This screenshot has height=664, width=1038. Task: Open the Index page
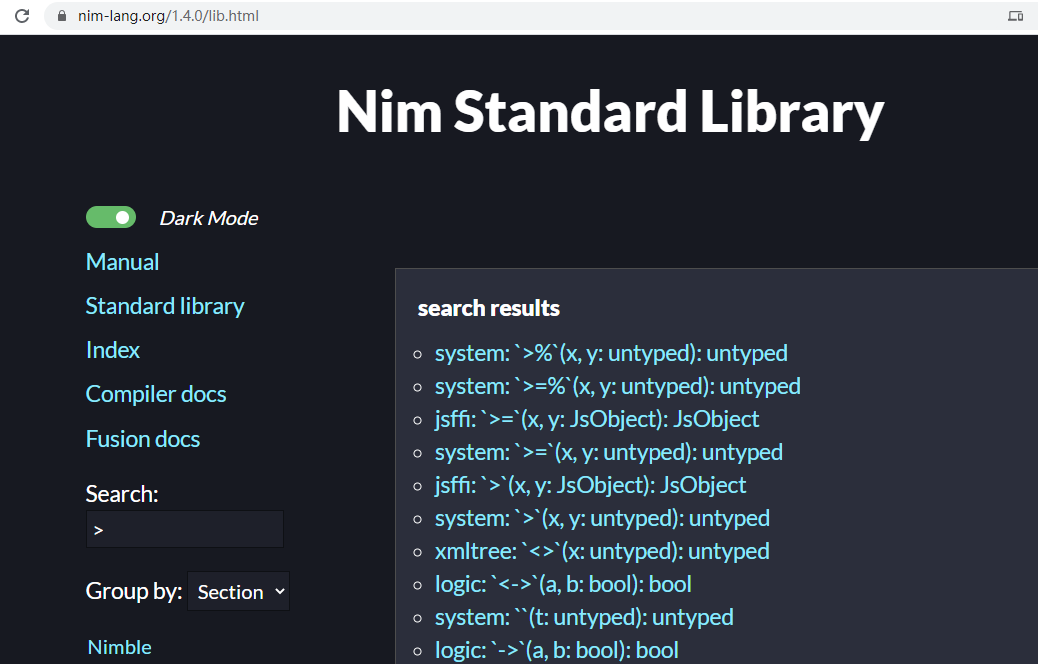112,350
